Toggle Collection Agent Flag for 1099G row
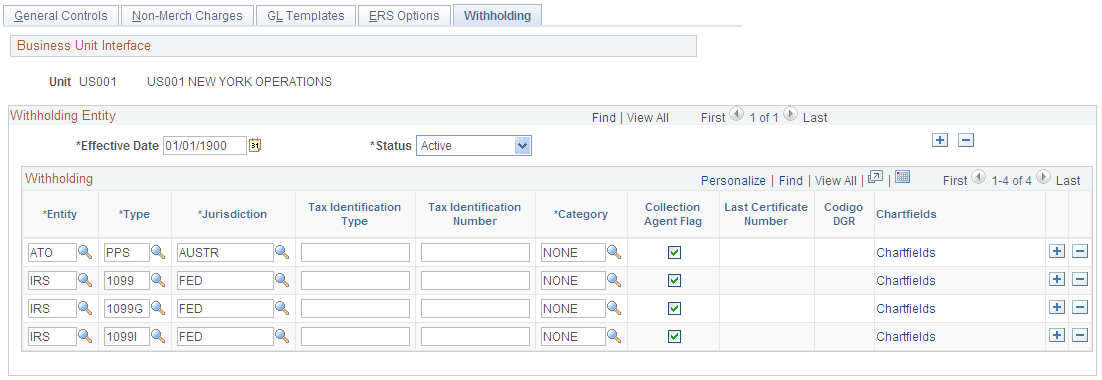The width and height of the screenshot is (1102, 380). (674, 308)
